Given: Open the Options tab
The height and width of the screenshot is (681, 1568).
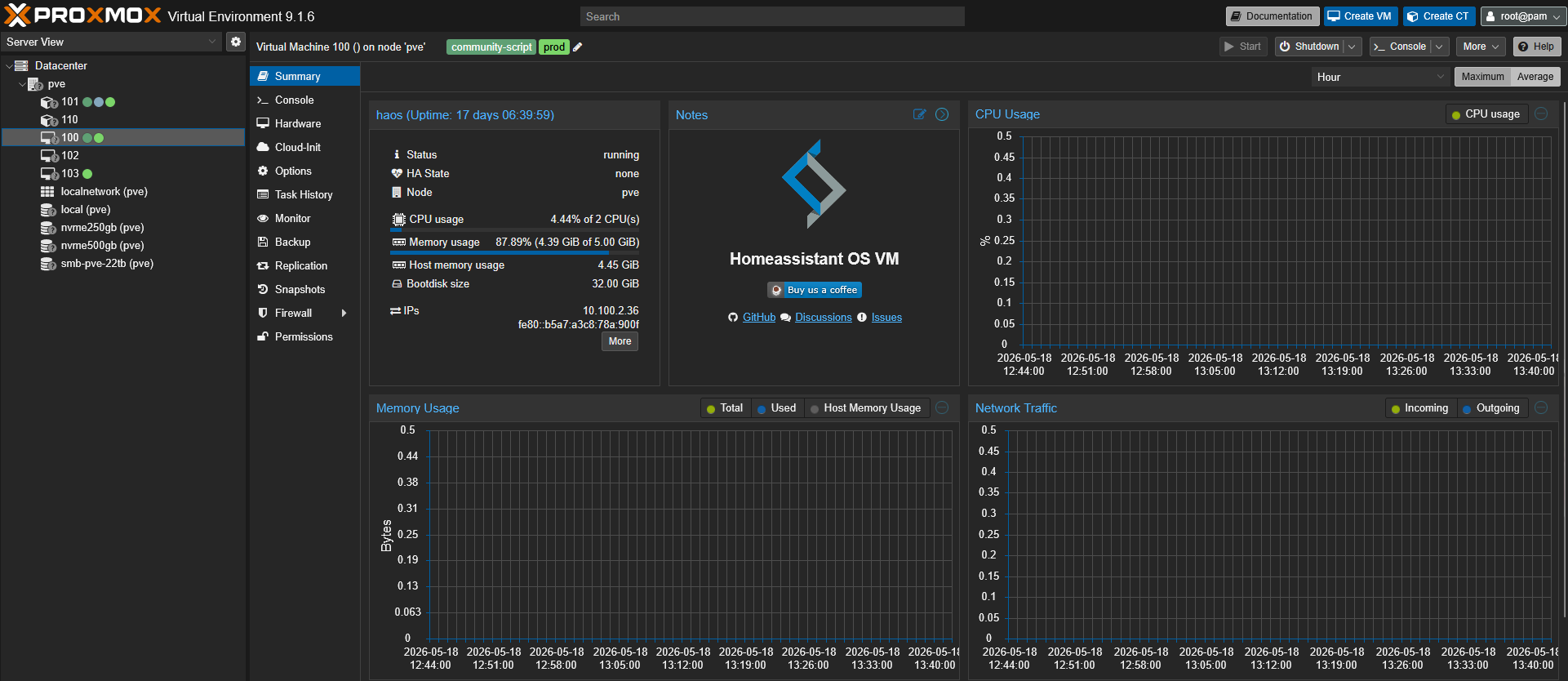Looking at the screenshot, I should click(304, 171).
